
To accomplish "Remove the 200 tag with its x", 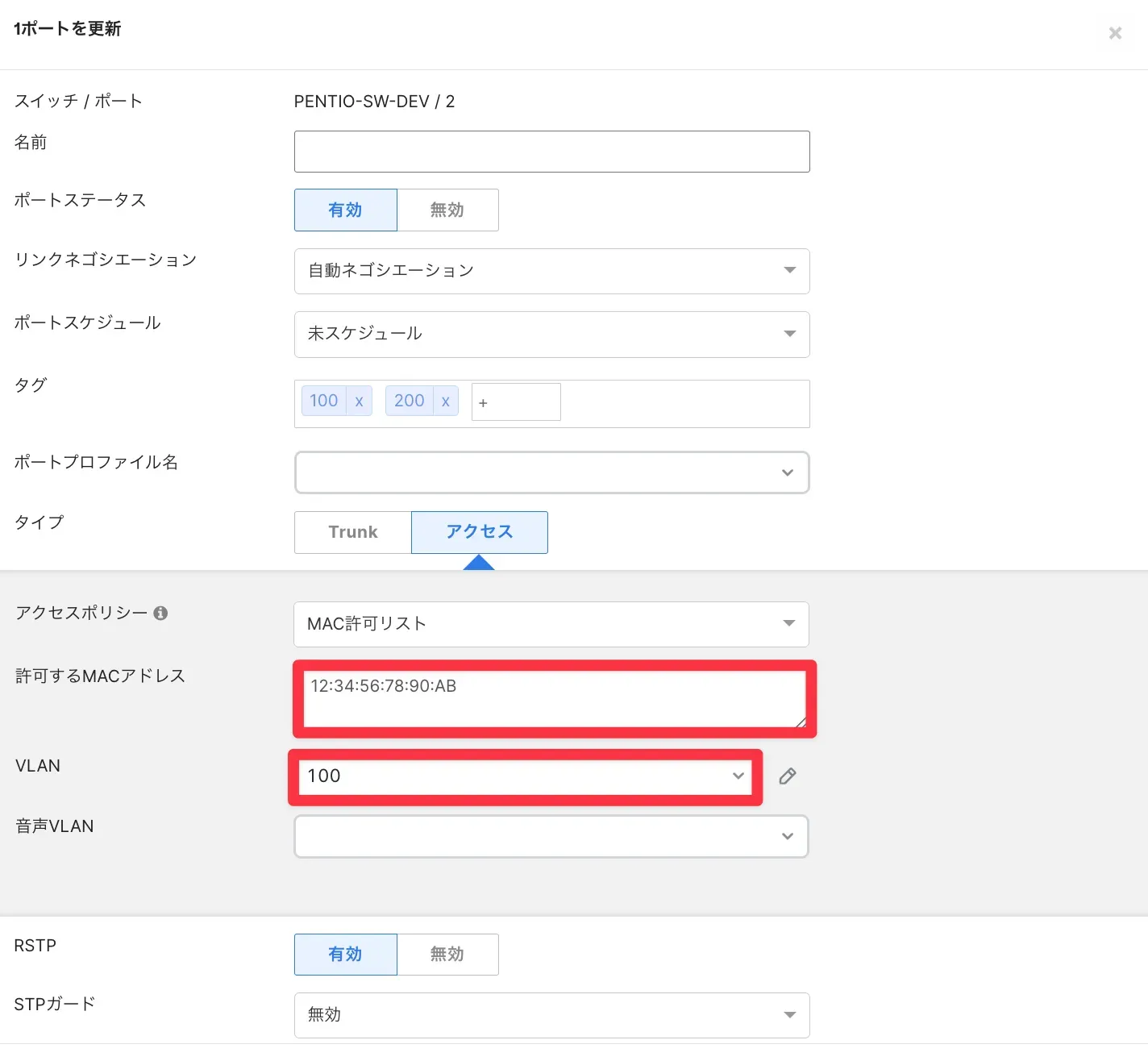I will point(445,401).
